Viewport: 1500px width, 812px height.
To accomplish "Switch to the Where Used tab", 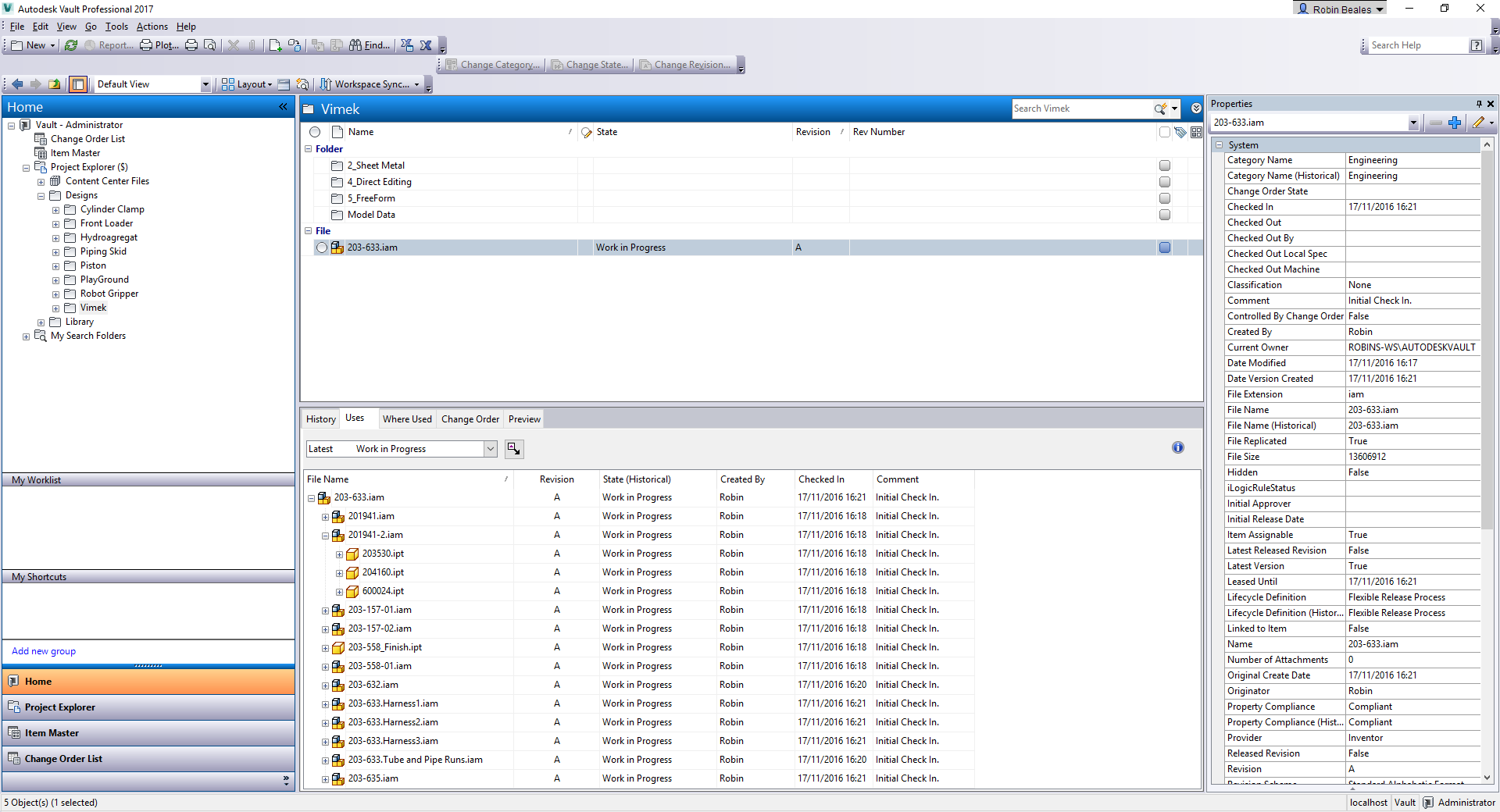I will pos(406,419).
